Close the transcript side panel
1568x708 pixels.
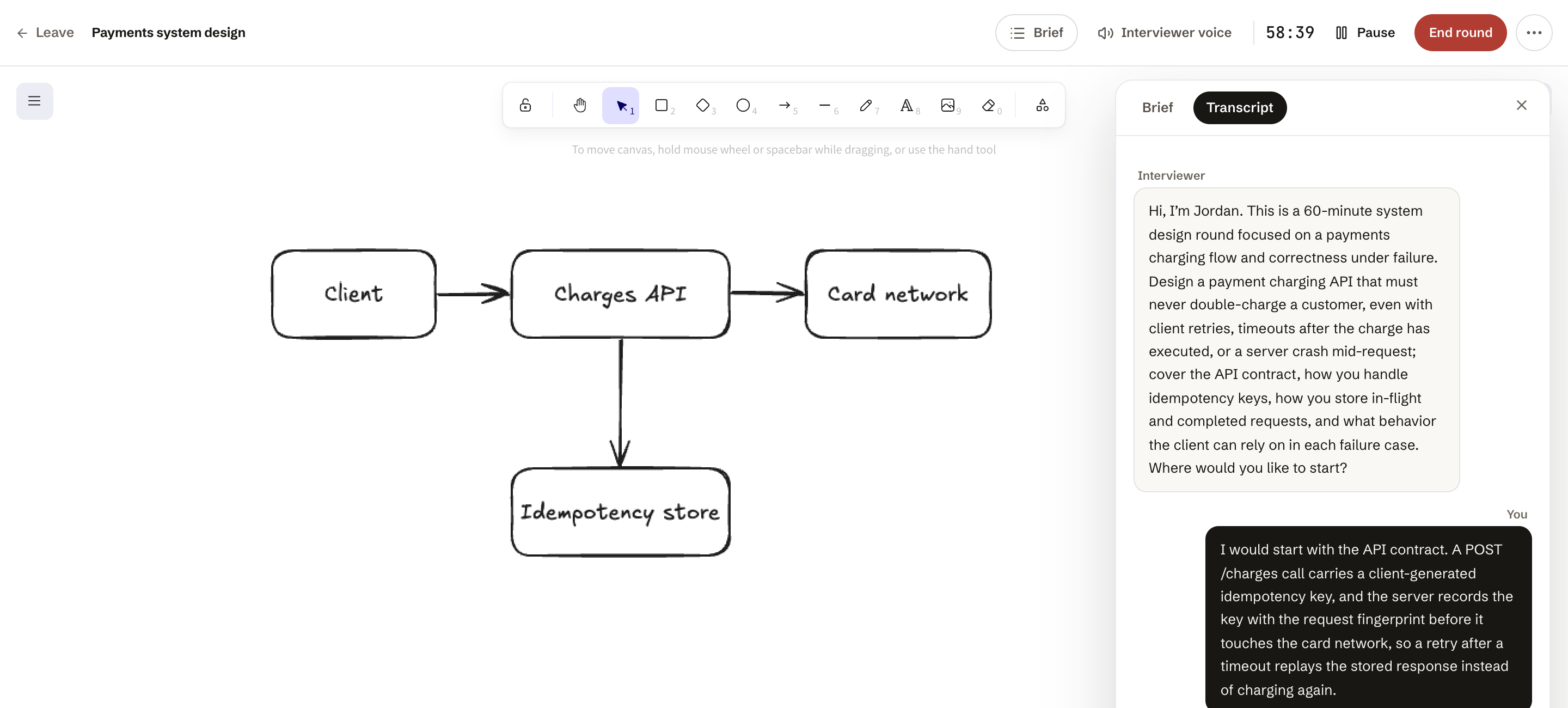click(1521, 105)
